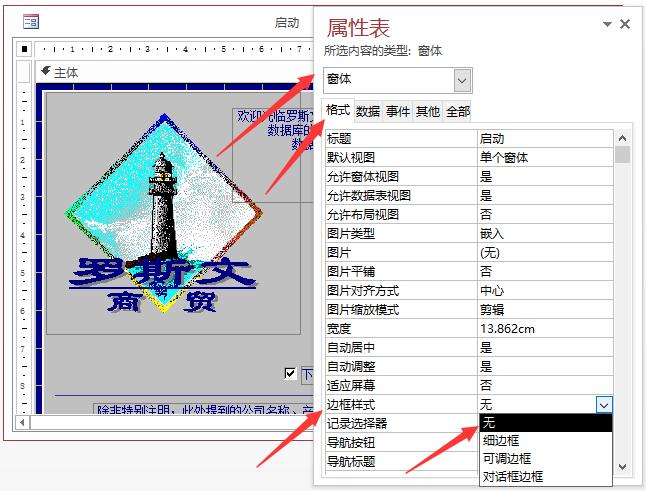Image resolution: width=646 pixels, height=491 pixels.
Task: Open the 边框样式 dropdown arrow
Action: 604,405
